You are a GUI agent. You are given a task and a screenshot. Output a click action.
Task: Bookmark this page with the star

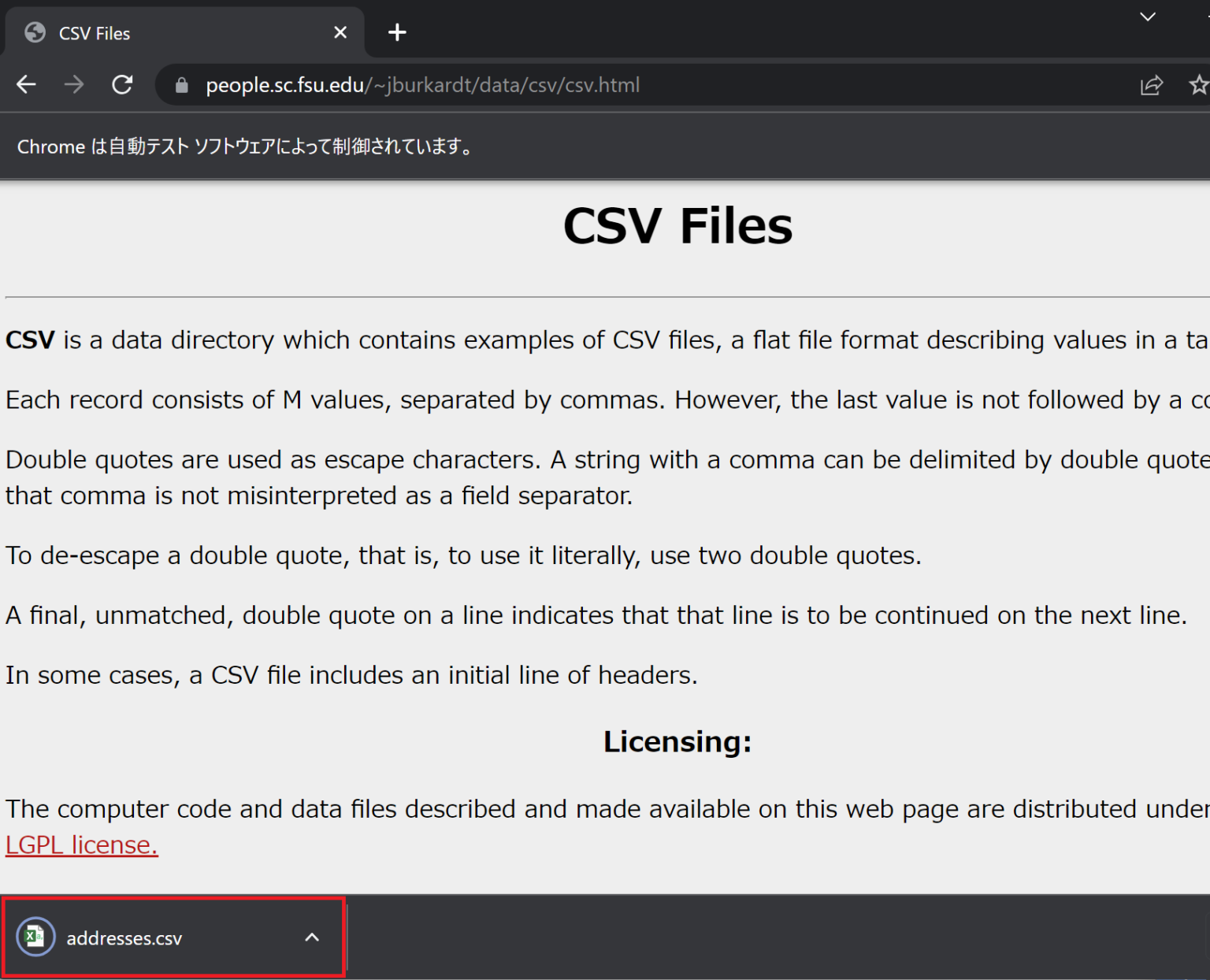[1198, 85]
